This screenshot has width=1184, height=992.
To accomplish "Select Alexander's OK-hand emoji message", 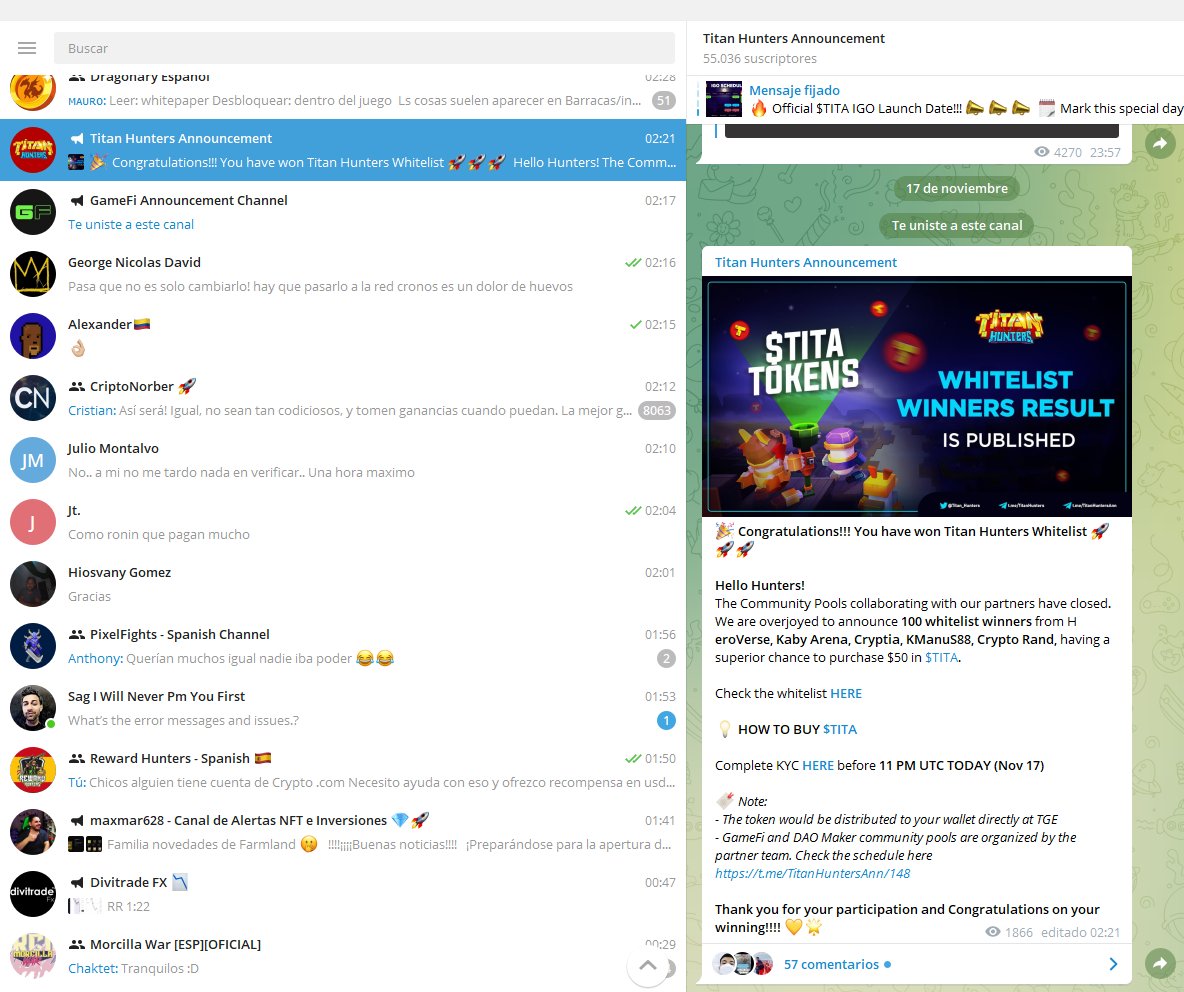I will point(78,348).
